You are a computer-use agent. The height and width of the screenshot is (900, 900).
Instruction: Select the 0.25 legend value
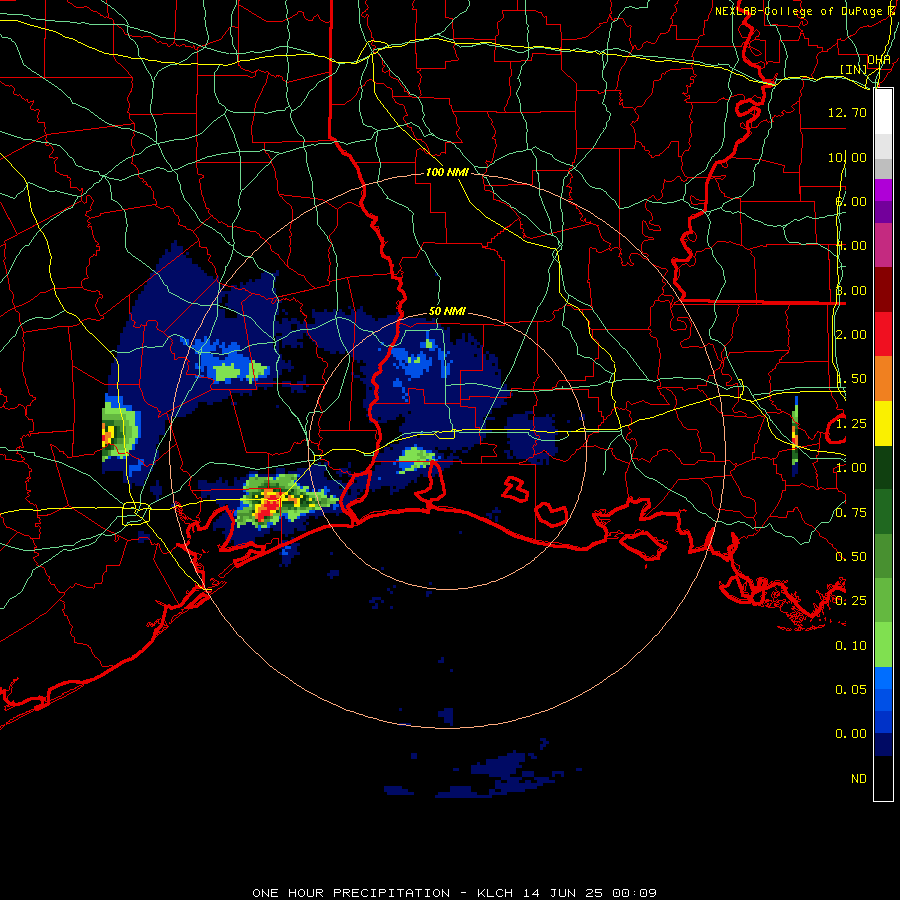[x=851, y=601]
